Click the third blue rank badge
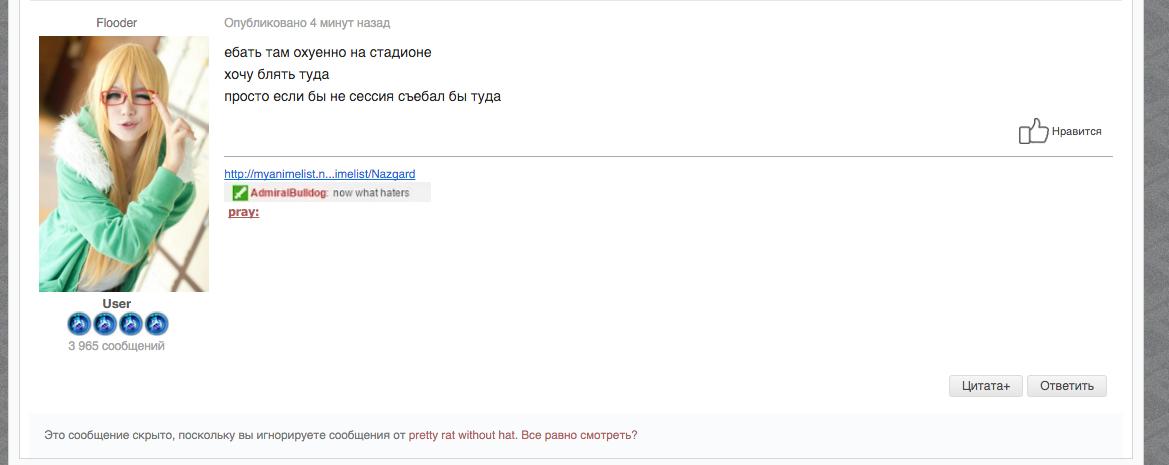Screen dimensions: 1169x465 point(131,324)
